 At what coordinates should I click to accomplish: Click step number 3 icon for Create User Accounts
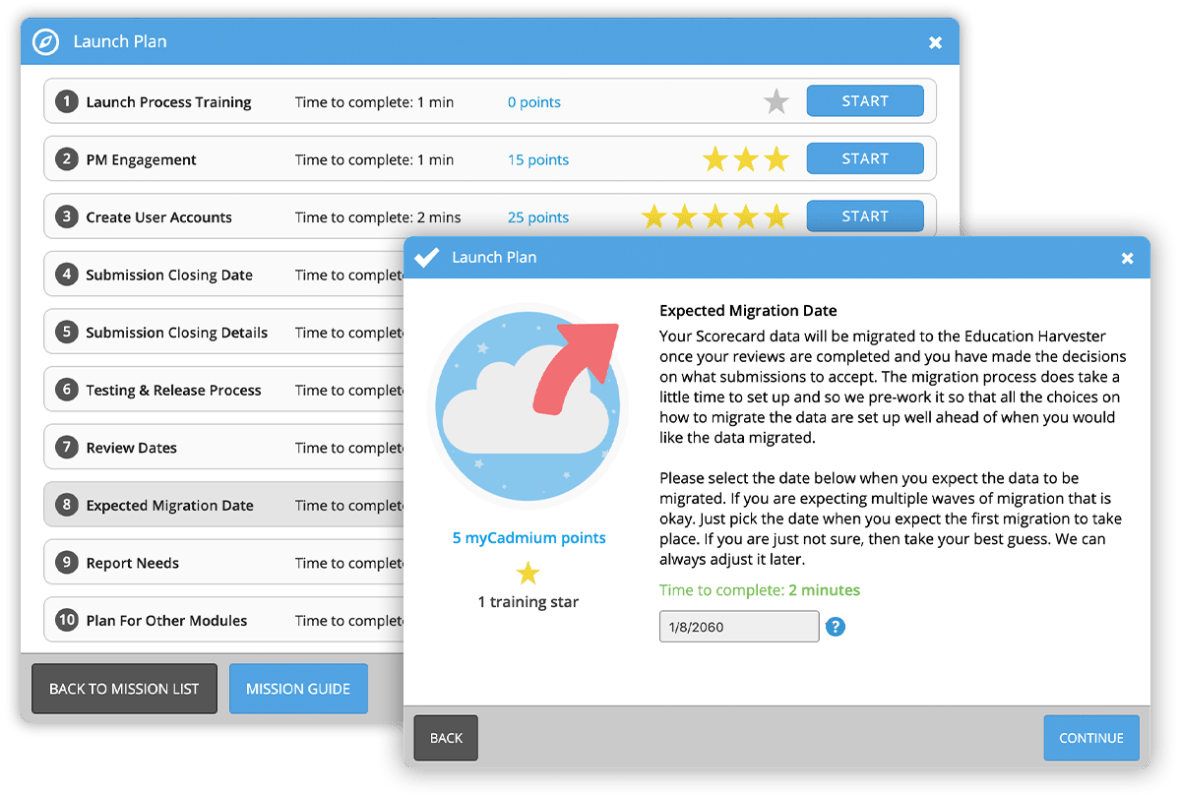tap(67, 217)
